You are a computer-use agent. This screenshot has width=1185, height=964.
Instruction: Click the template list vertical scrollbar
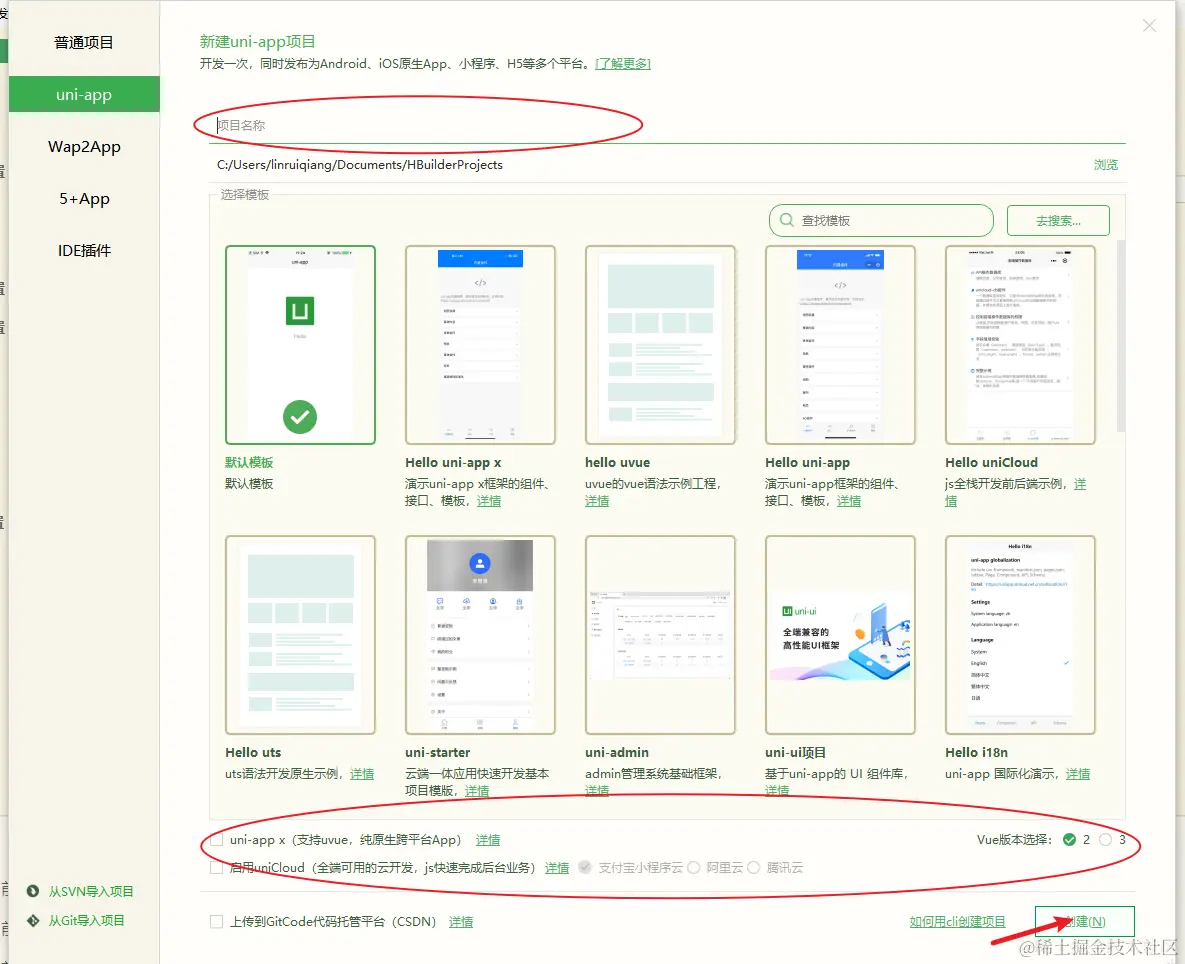click(1121, 336)
